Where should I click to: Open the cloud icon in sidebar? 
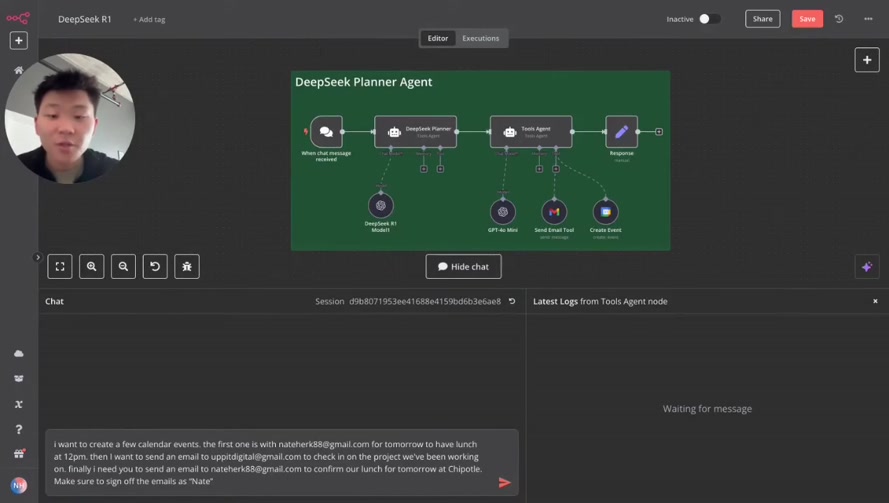tap(19, 353)
